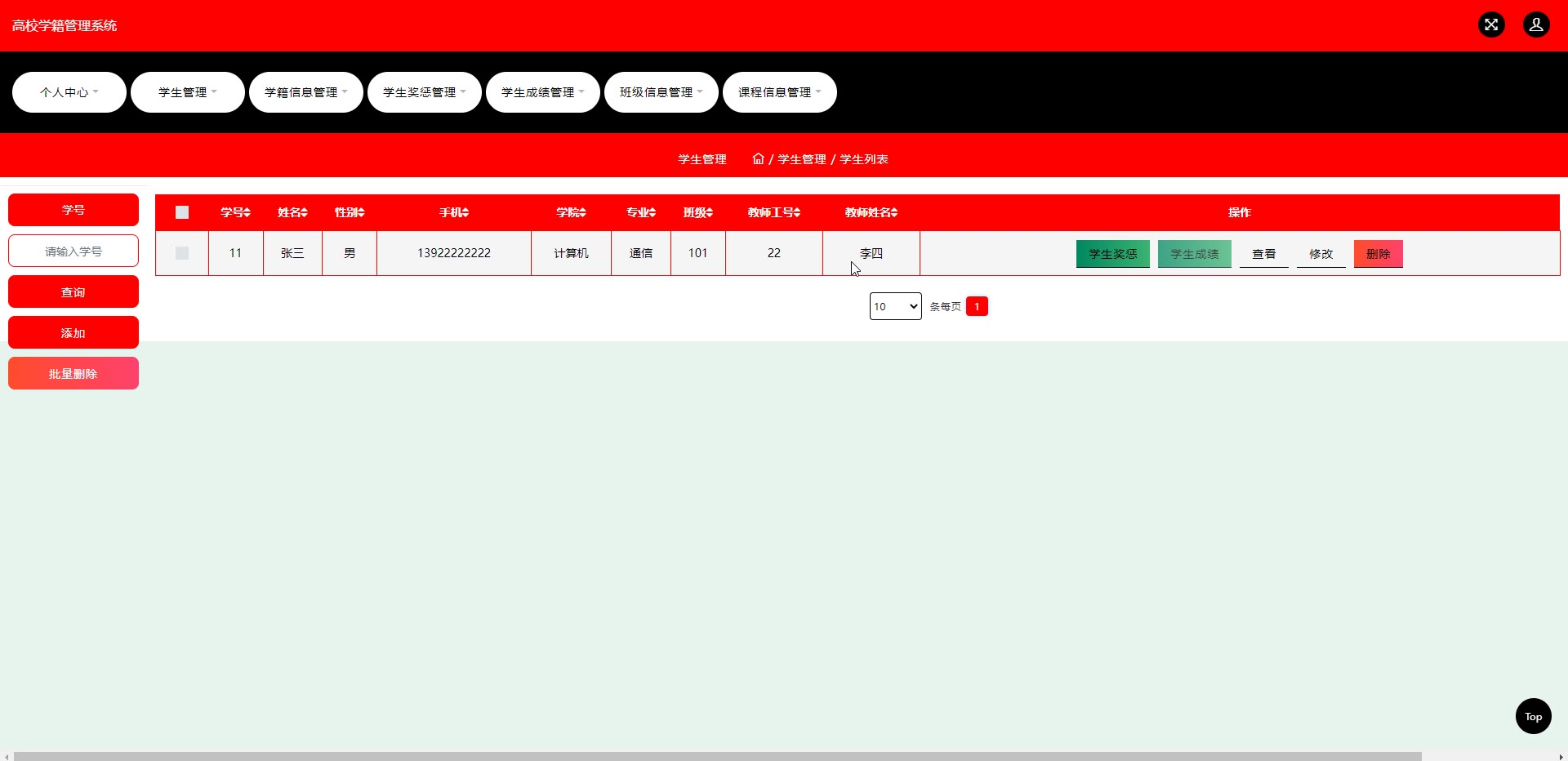
Task: Click the 批量删除 batch delete button
Action: tap(73, 373)
